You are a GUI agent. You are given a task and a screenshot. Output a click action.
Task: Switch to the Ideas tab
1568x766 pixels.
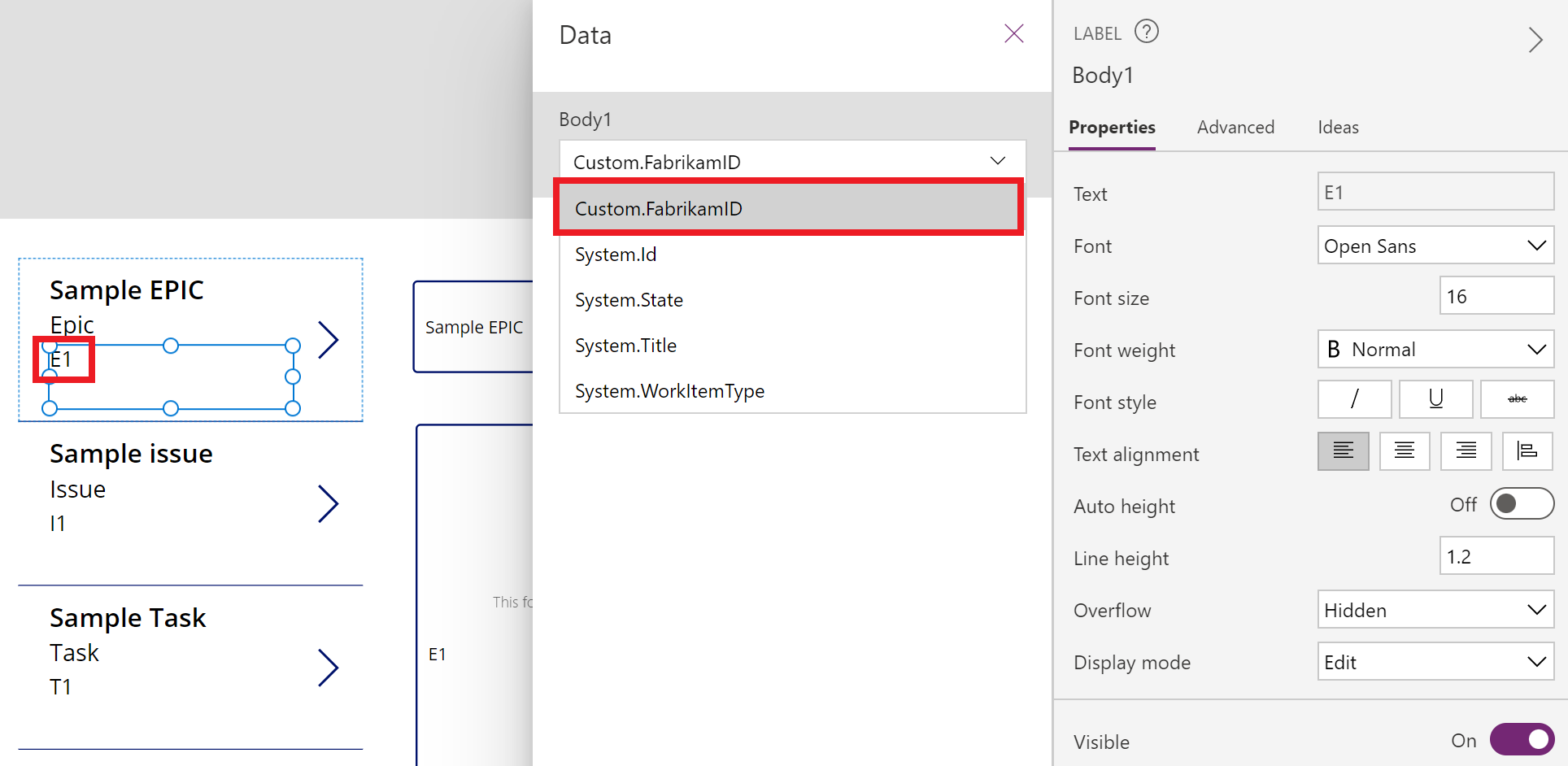[1338, 128]
